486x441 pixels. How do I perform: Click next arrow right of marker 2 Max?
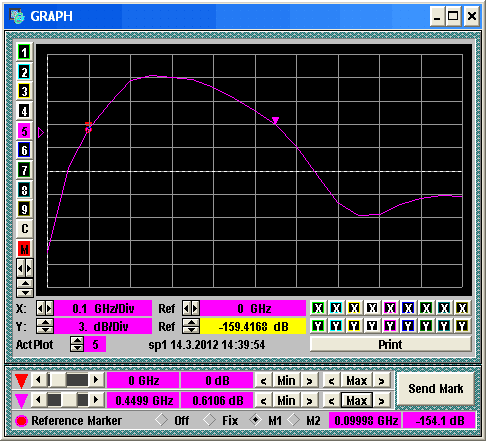click(381, 400)
